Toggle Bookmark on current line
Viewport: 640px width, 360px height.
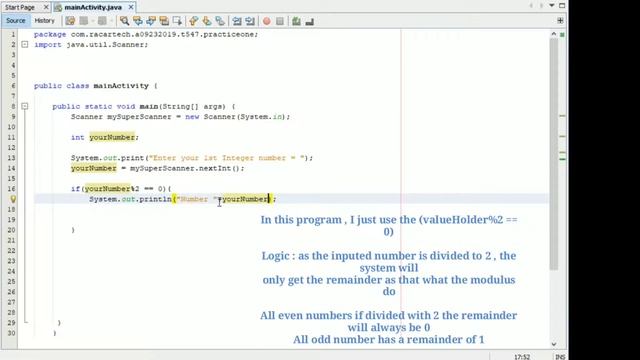coord(220,21)
